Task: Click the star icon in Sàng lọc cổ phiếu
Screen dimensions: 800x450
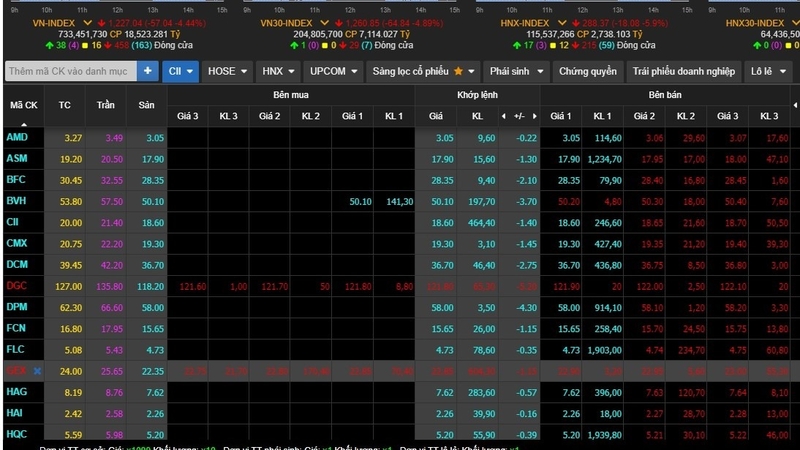Action: (458, 71)
